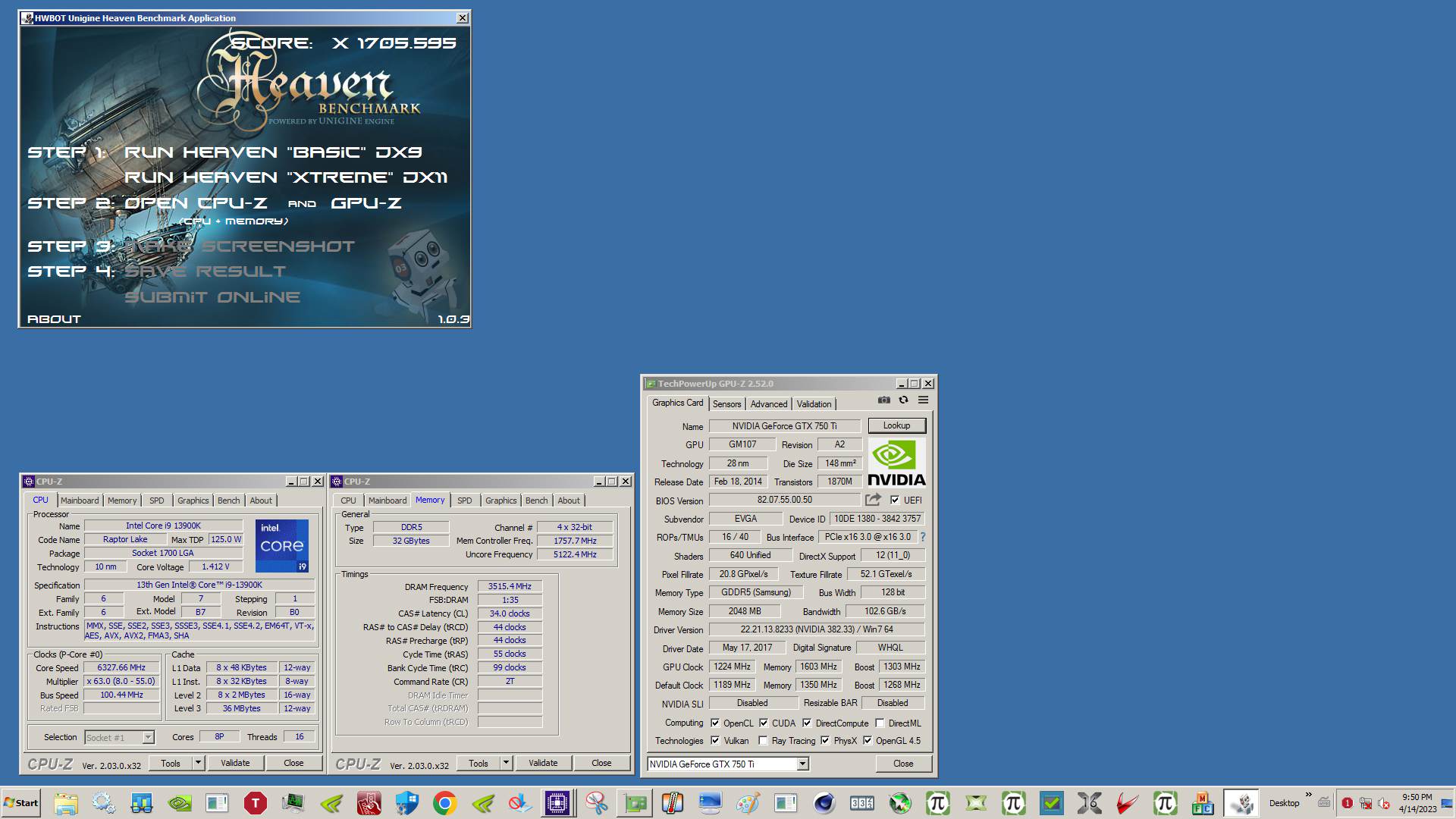Open the CPU-Z purple chip taskbar icon
The width and height of the screenshot is (1456, 819).
tap(557, 803)
